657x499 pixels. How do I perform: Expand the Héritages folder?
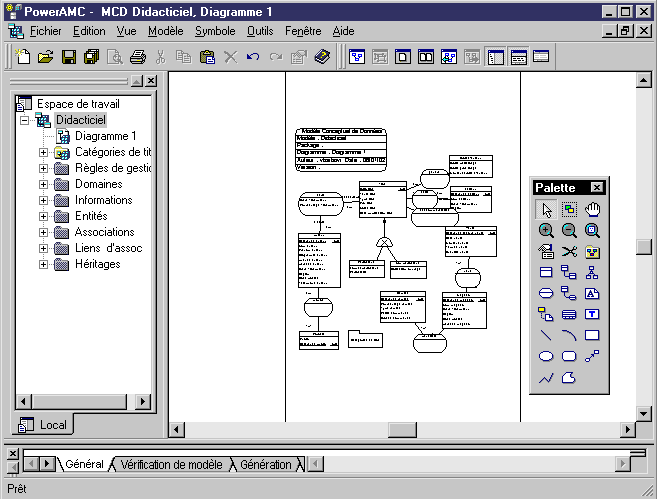tap(43, 264)
